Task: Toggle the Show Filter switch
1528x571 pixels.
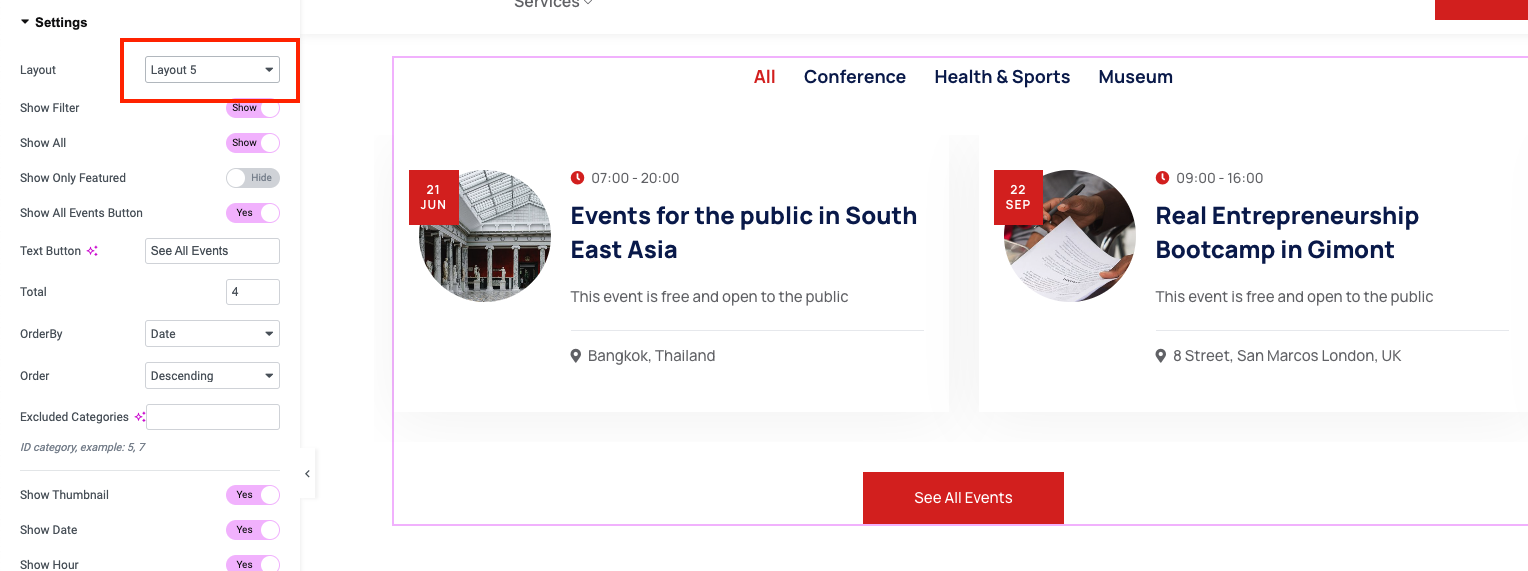Action: point(253,108)
